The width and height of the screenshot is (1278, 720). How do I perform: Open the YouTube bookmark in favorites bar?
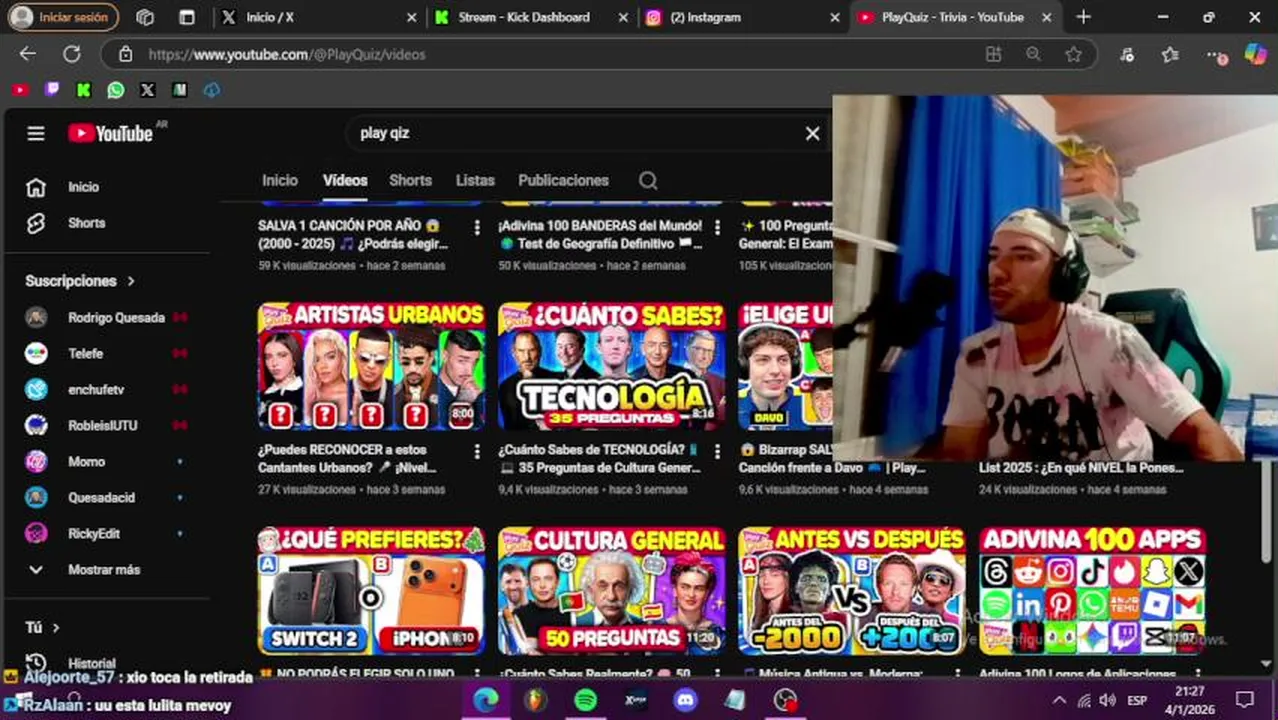(x=20, y=90)
